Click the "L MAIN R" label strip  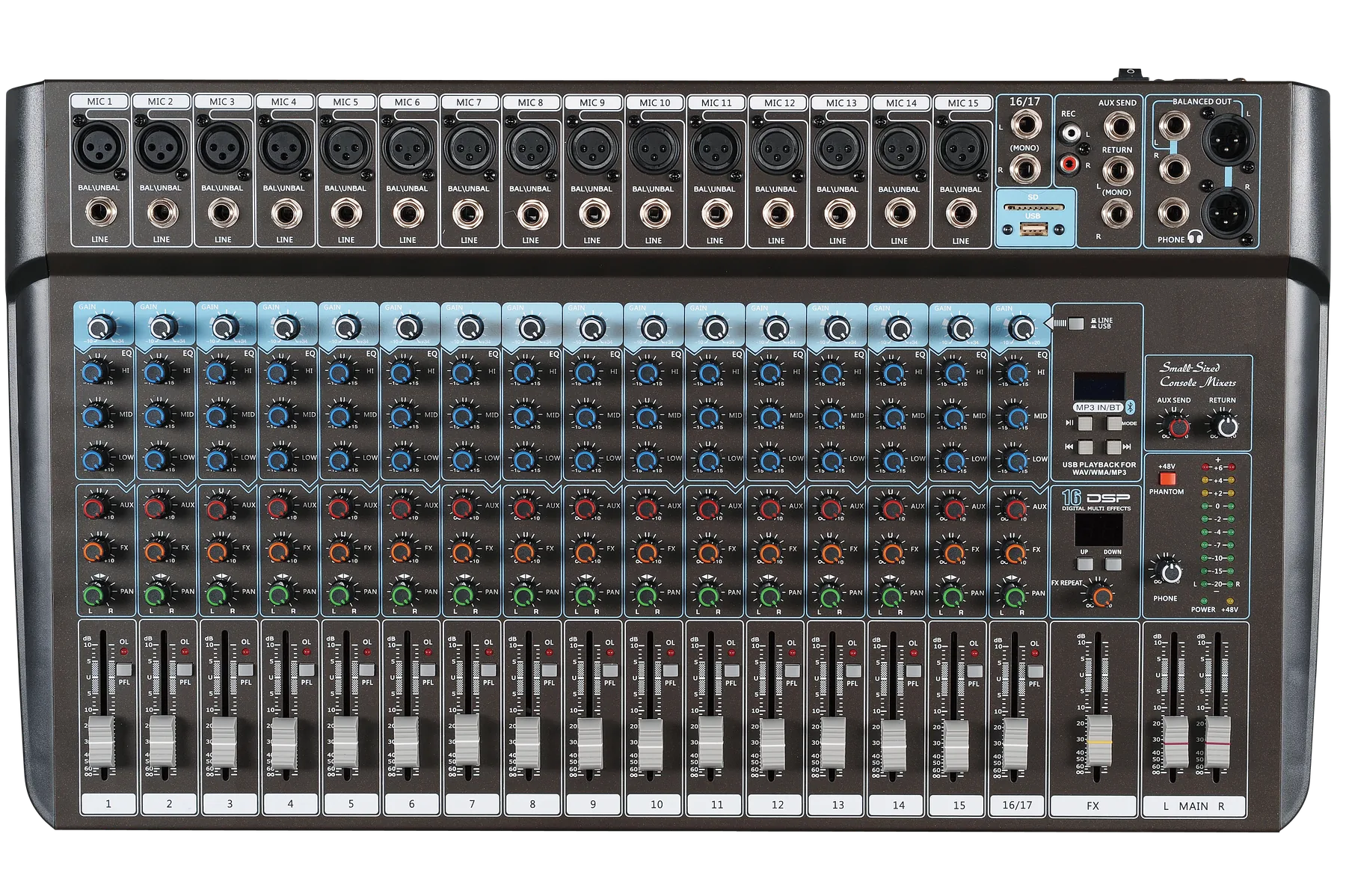pyautogui.click(x=1193, y=806)
